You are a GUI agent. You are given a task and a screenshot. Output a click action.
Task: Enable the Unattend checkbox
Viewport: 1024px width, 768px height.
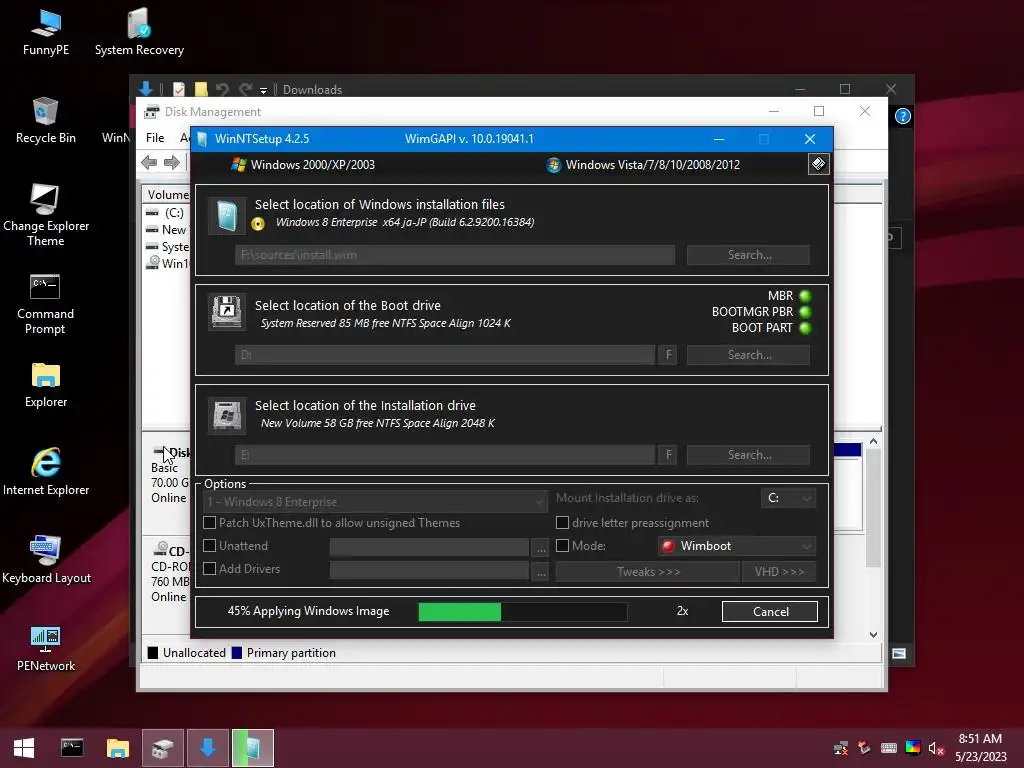(210, 545)
